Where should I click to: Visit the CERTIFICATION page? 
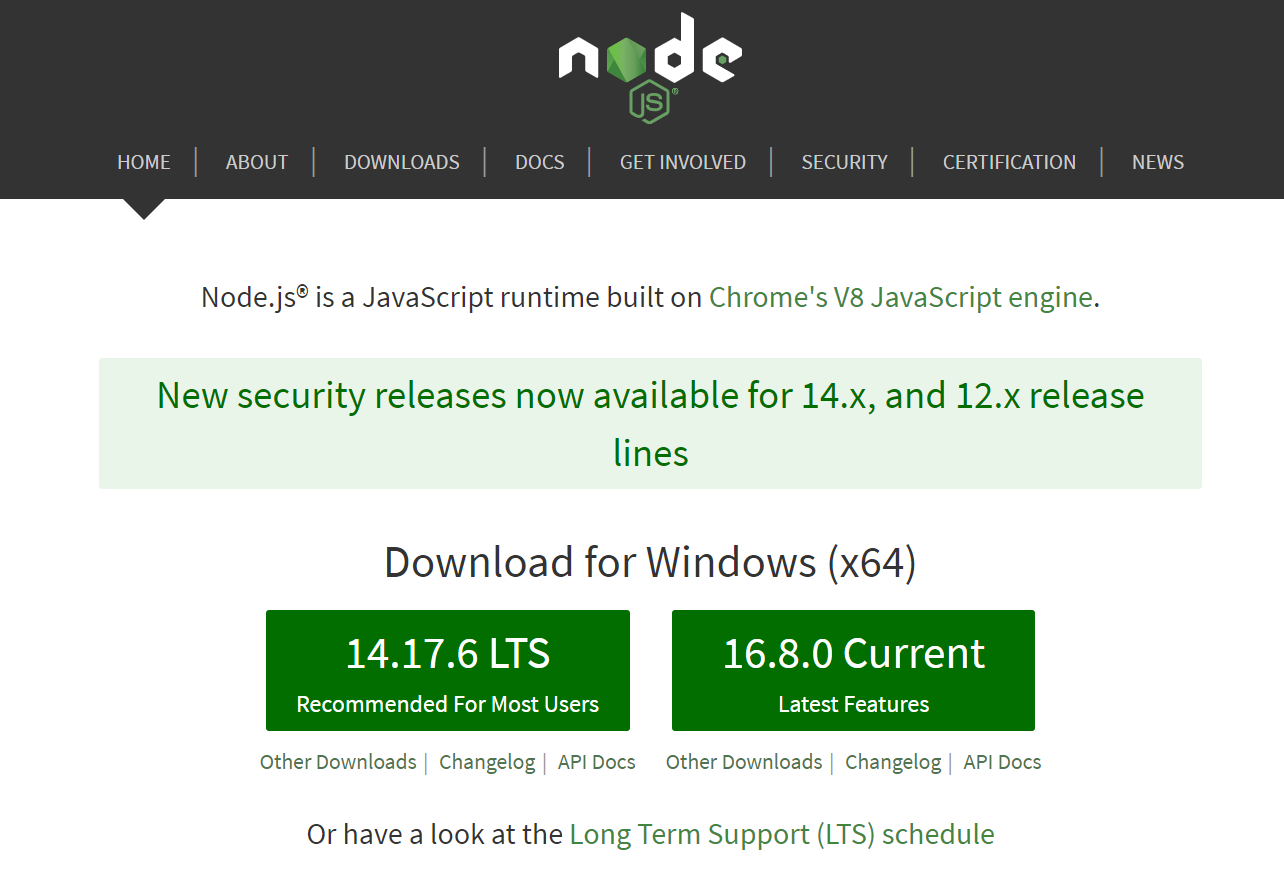click(x=1010, y=162)
